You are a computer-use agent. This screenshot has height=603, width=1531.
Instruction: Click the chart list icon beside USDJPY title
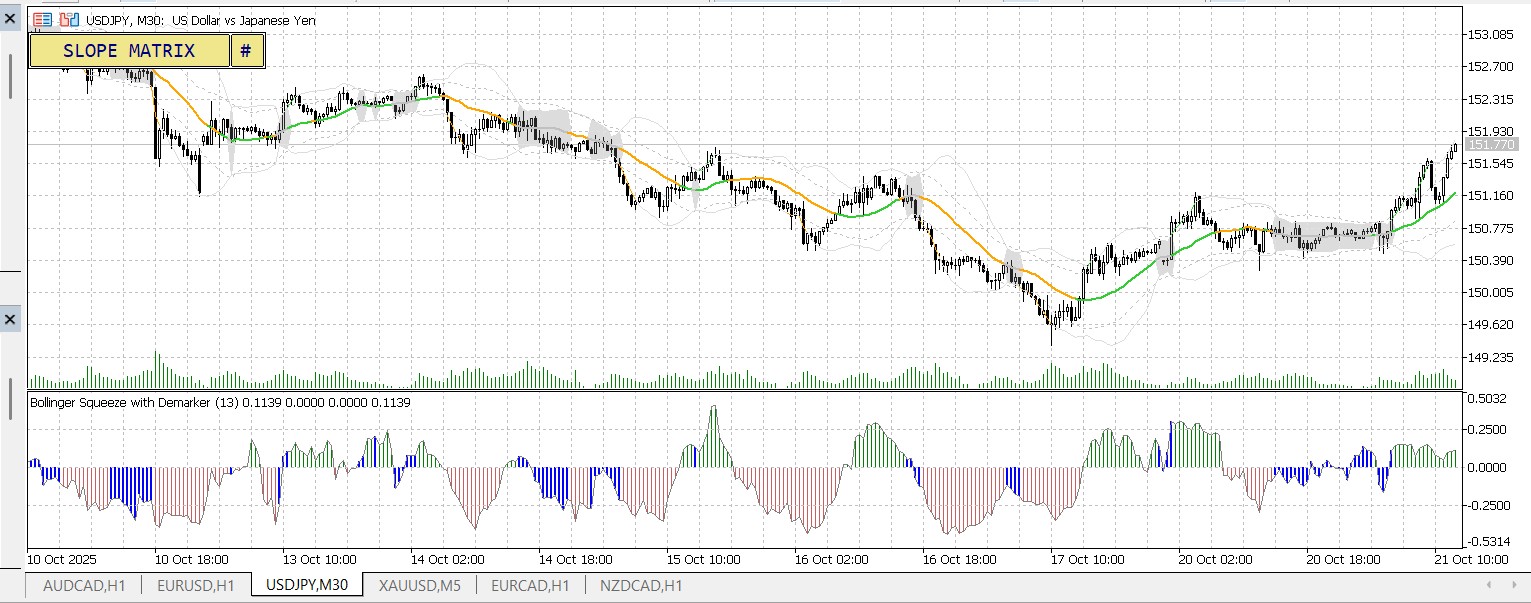click(x=41, y=18)
